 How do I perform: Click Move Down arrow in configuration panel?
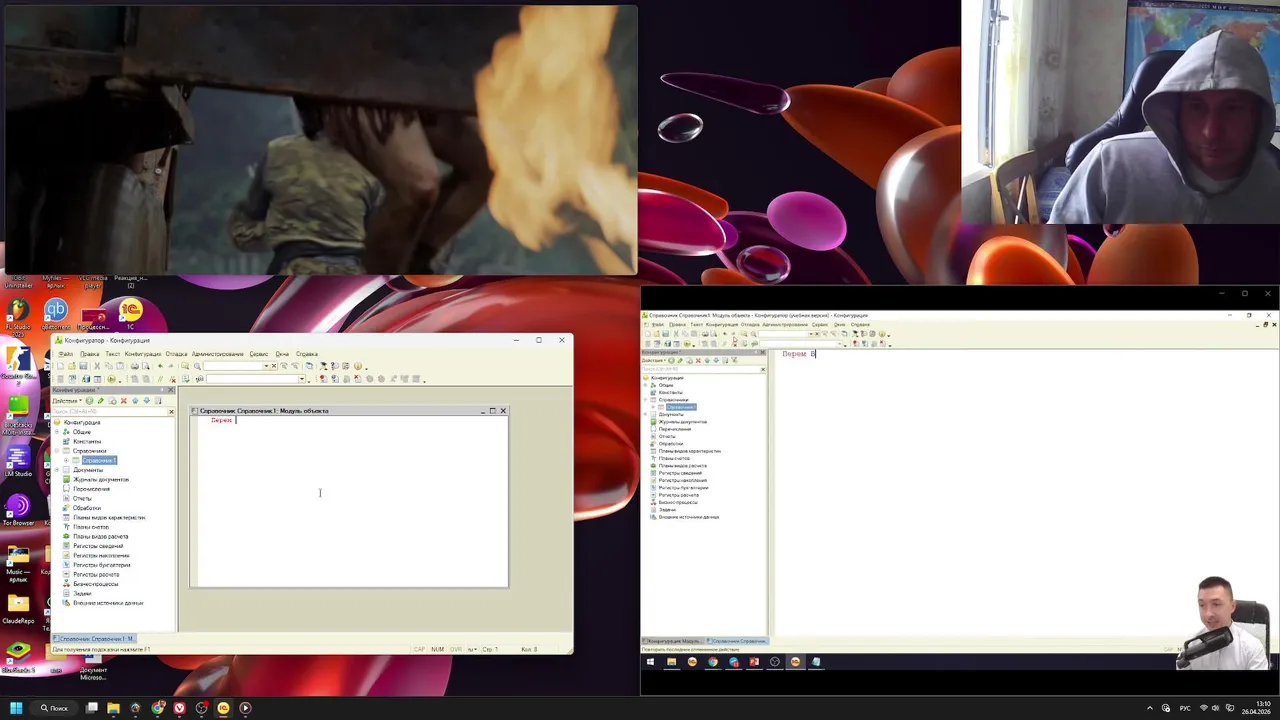147,401
